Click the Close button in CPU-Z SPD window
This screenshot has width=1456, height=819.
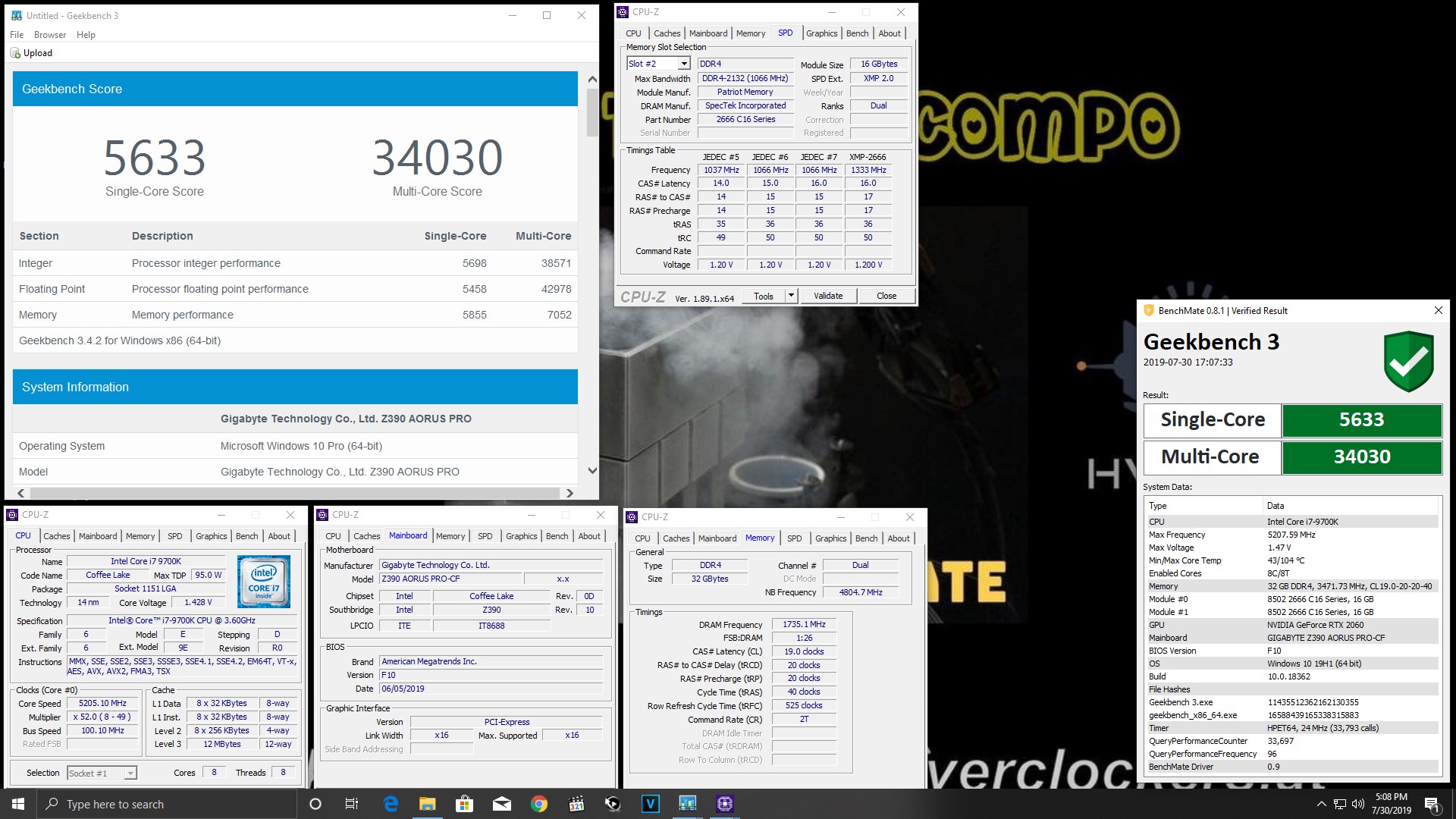click(x=886, y=296)
